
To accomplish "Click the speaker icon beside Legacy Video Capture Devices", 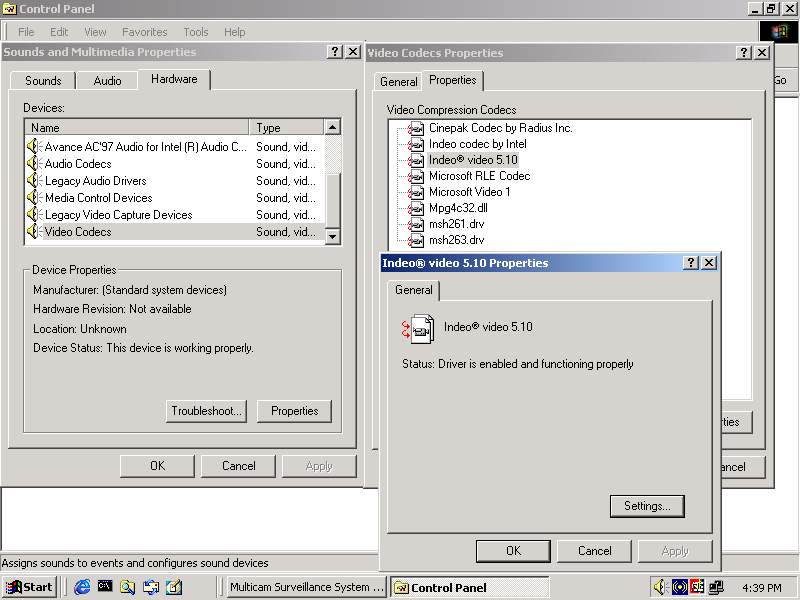I will [34, 214].
